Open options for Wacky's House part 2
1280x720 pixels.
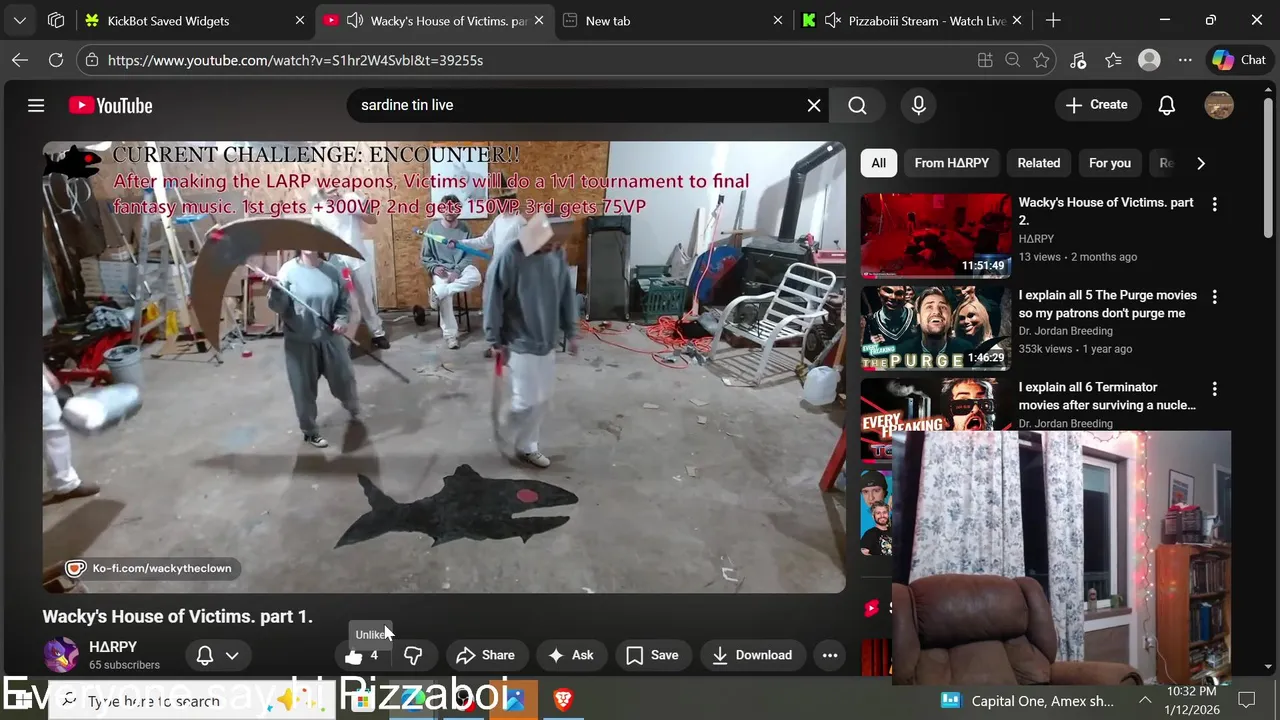tap(1214, 204)
